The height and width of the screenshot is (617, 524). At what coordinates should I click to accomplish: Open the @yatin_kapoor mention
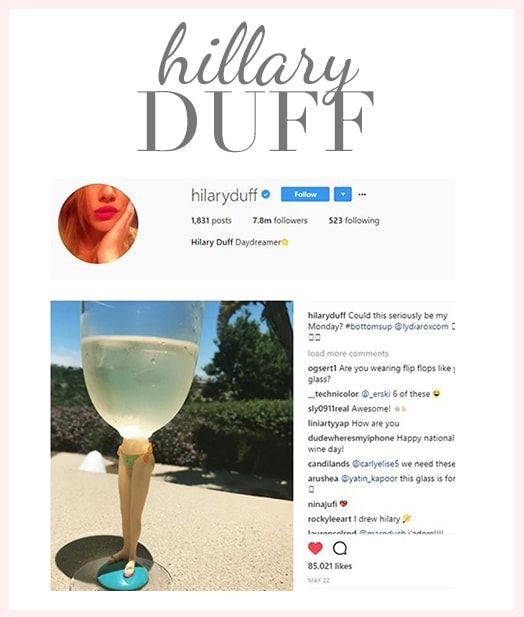point(369,479)
